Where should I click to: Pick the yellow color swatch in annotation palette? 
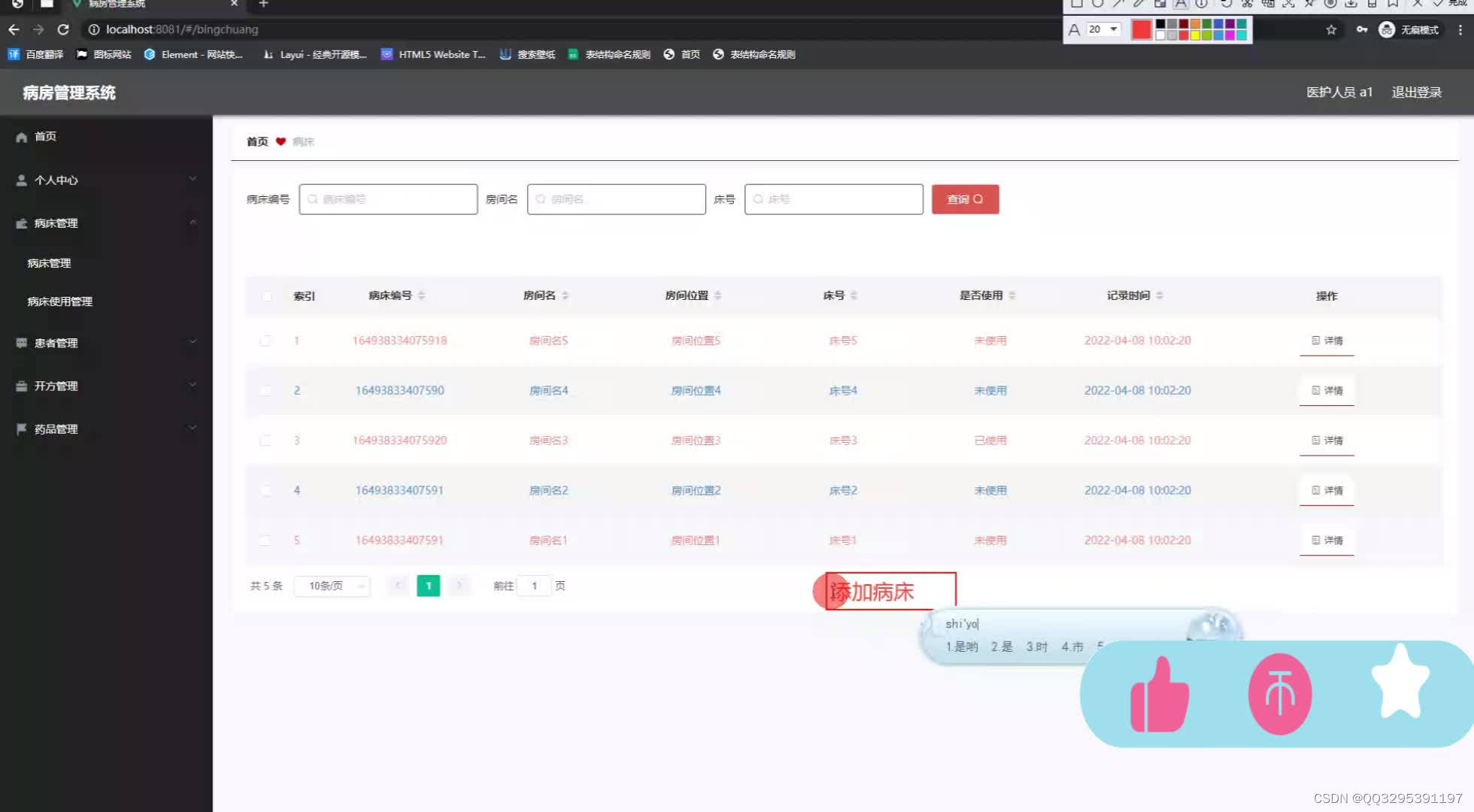(1195, 35)
